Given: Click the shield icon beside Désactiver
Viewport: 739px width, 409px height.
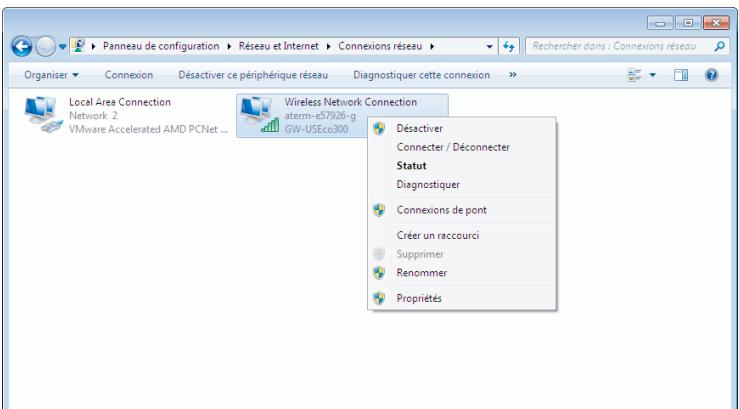Looking at the screenshot, I should point(379,128).
